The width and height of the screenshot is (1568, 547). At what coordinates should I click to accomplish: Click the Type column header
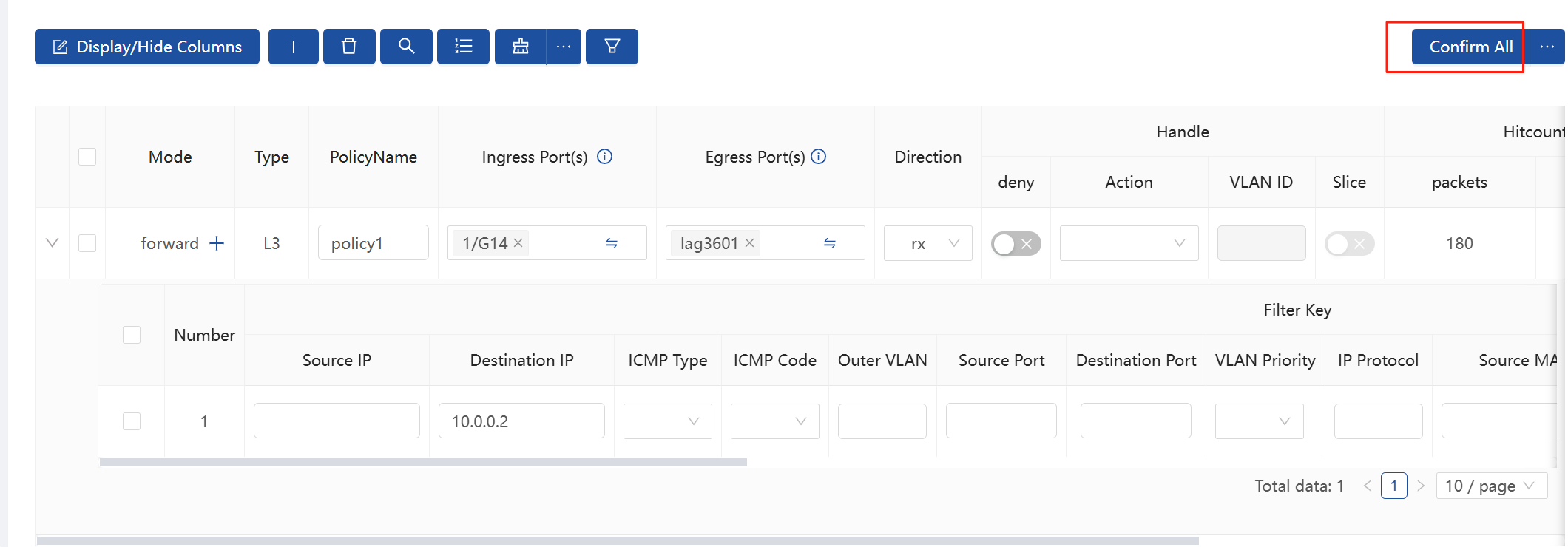click(x=271, y=157)
